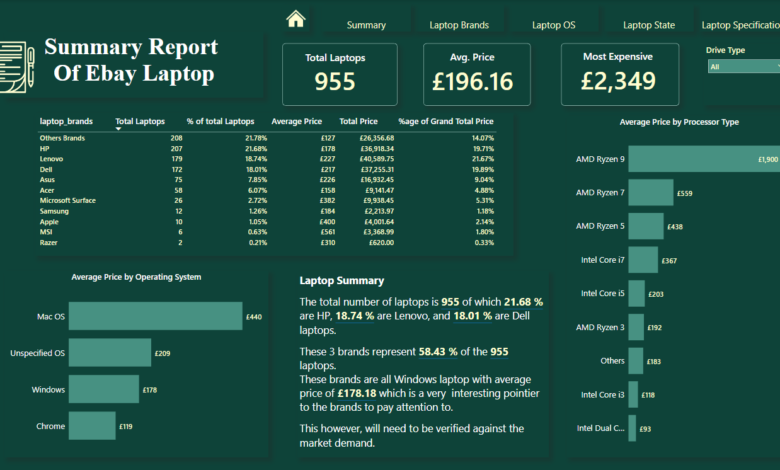Select the AMD Ryzen 9 bar
This screenshot has width=780, height=470.
coord(704,159)
